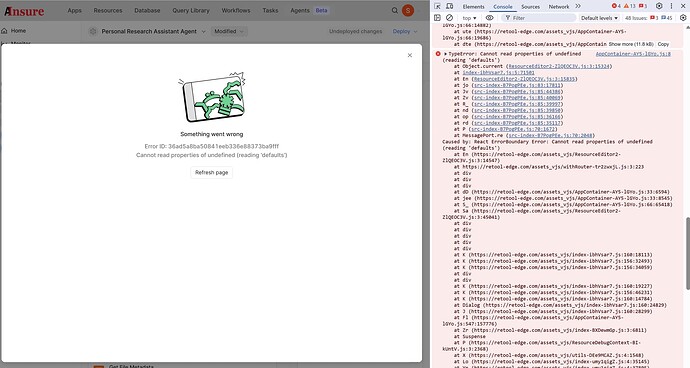Image resolution: width=690 pixels, height=368 pixels.
Task: Click the Error ID text in dialog
Action: coord(212,146)
